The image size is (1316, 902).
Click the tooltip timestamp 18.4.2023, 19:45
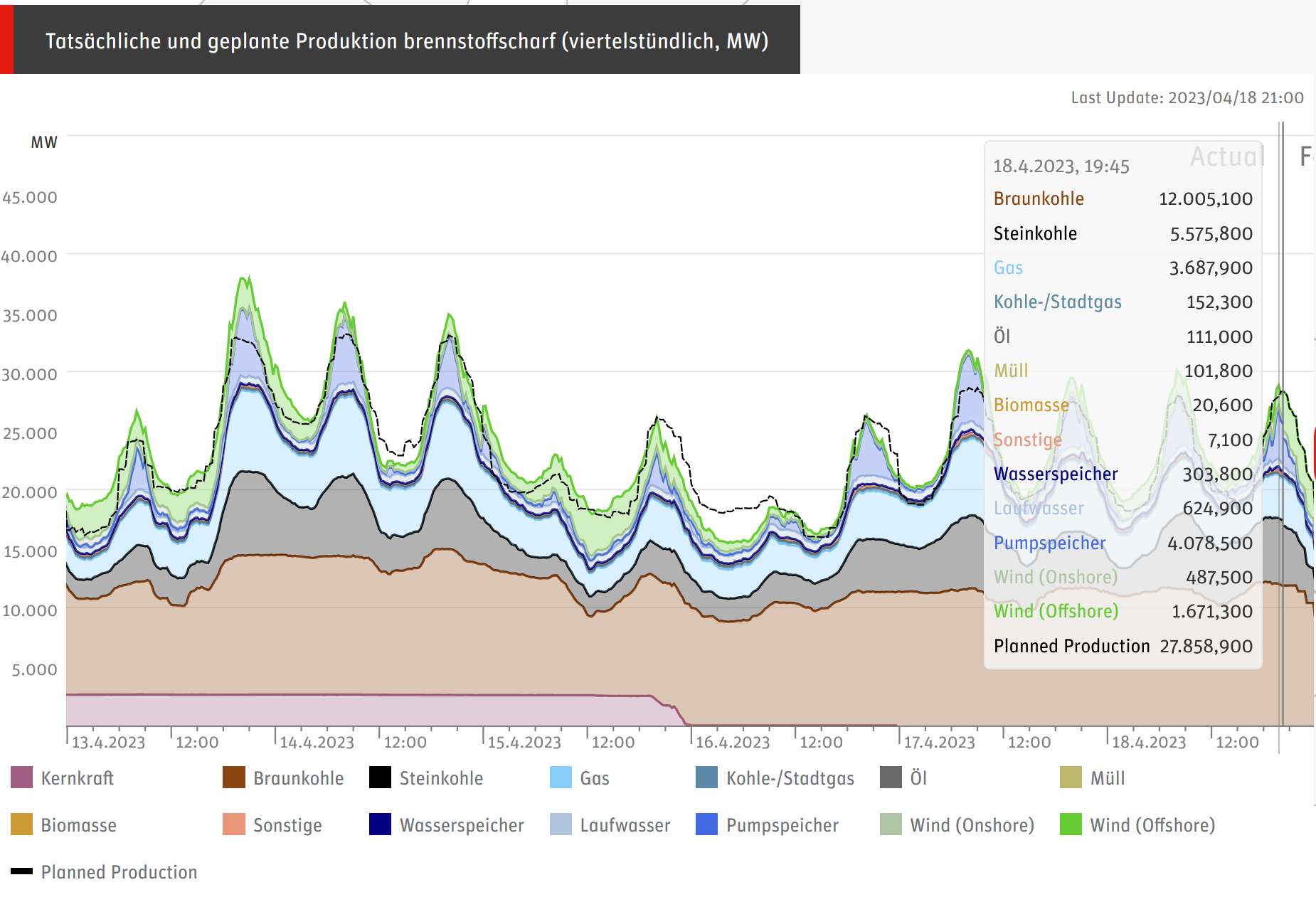click(1061, 166)
